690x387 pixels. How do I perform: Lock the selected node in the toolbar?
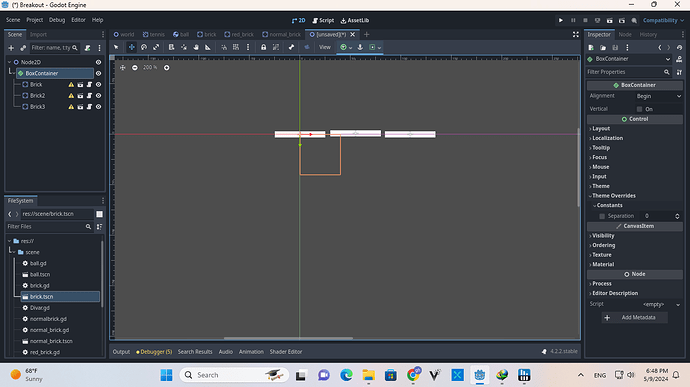click(263, 47)
